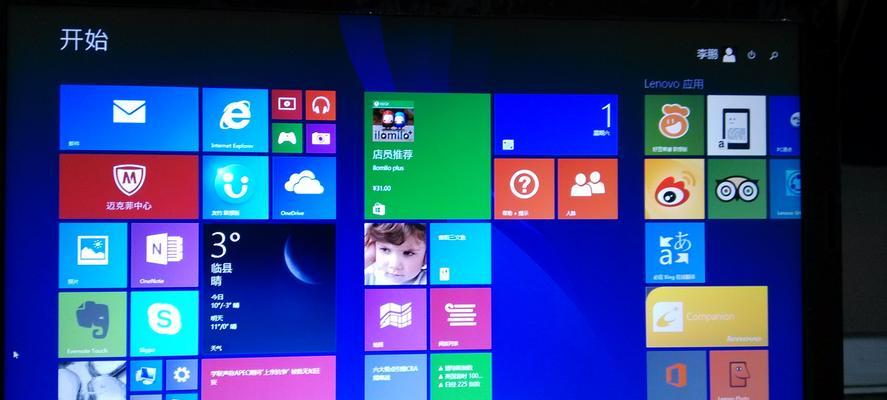The height and width of the screenshot is (400, 887).
Task: Open the smiley-face app tile next to OneDrive
Action: (x=235, y=187)
